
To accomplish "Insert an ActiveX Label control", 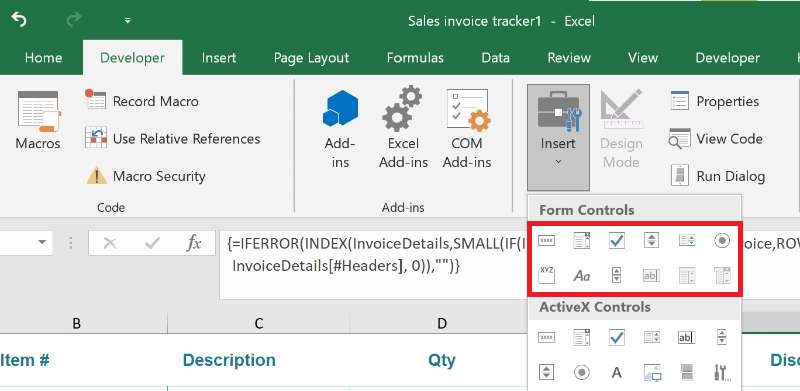I will click(x=617, y=373).
